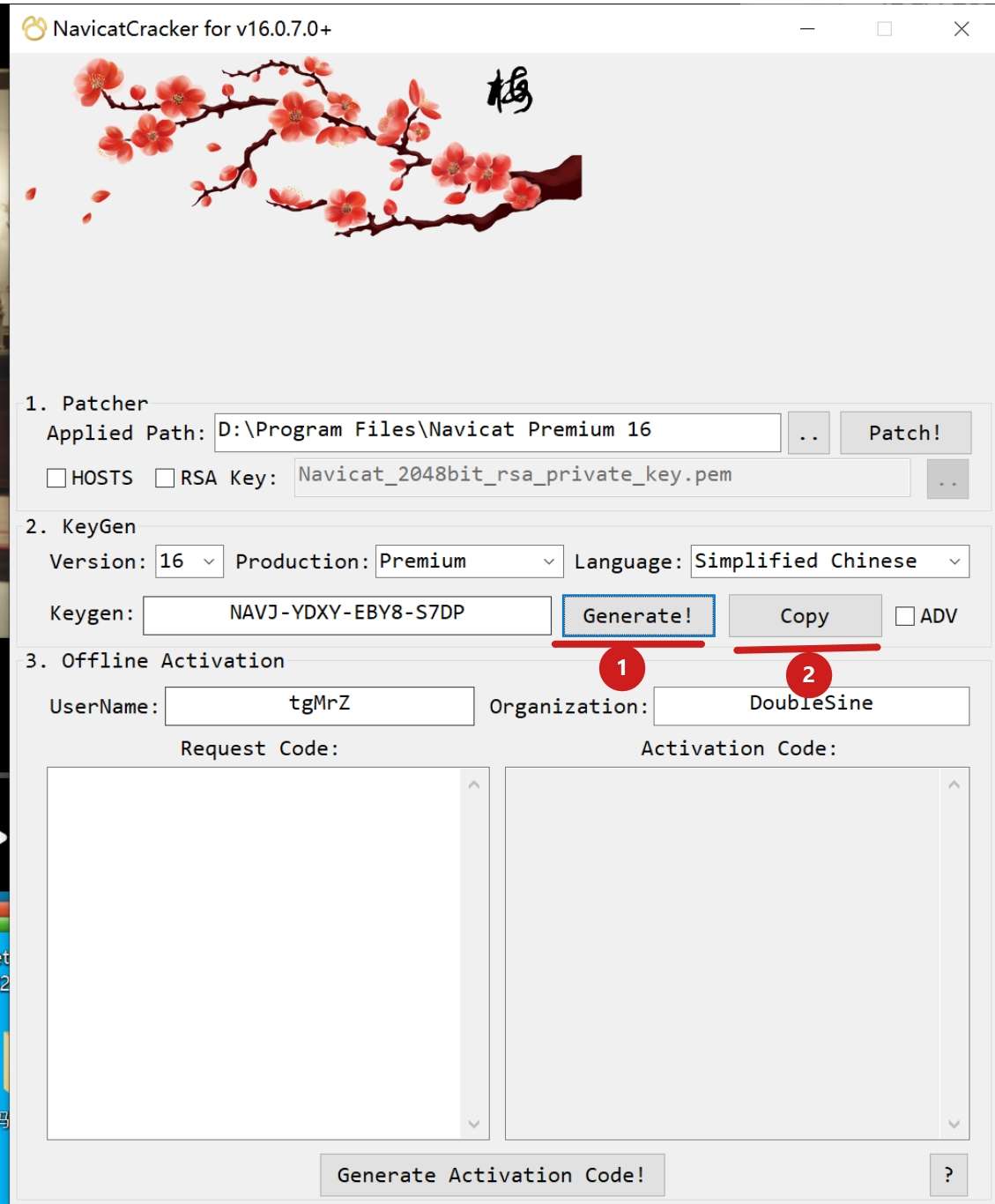Focus the UserName field

[x=320, y=706]
